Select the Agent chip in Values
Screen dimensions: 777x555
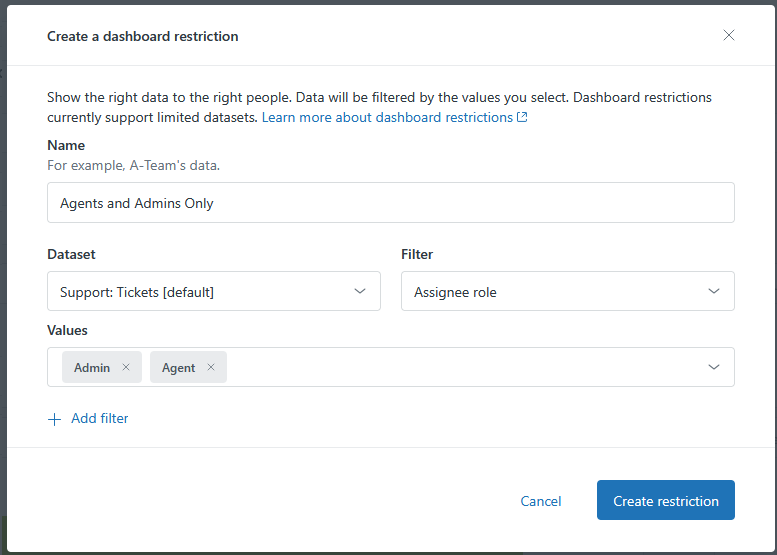tap(179, 367)
